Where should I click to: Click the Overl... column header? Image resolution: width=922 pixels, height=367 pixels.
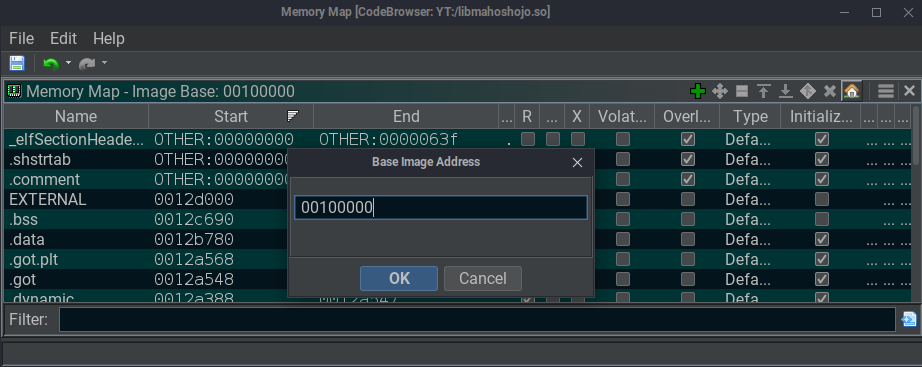tap(687, 116)
